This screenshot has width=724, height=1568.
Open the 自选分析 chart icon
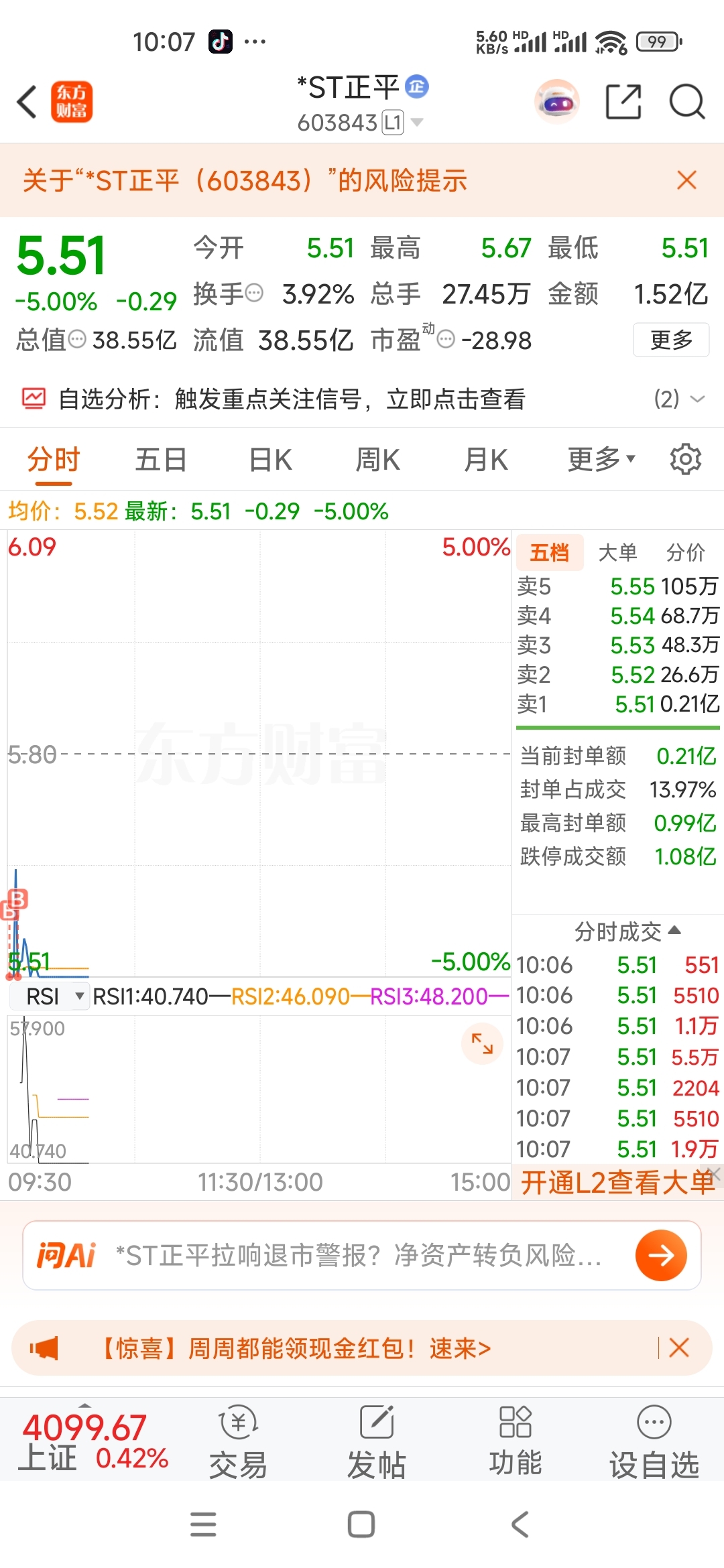[x=34, y=399]
